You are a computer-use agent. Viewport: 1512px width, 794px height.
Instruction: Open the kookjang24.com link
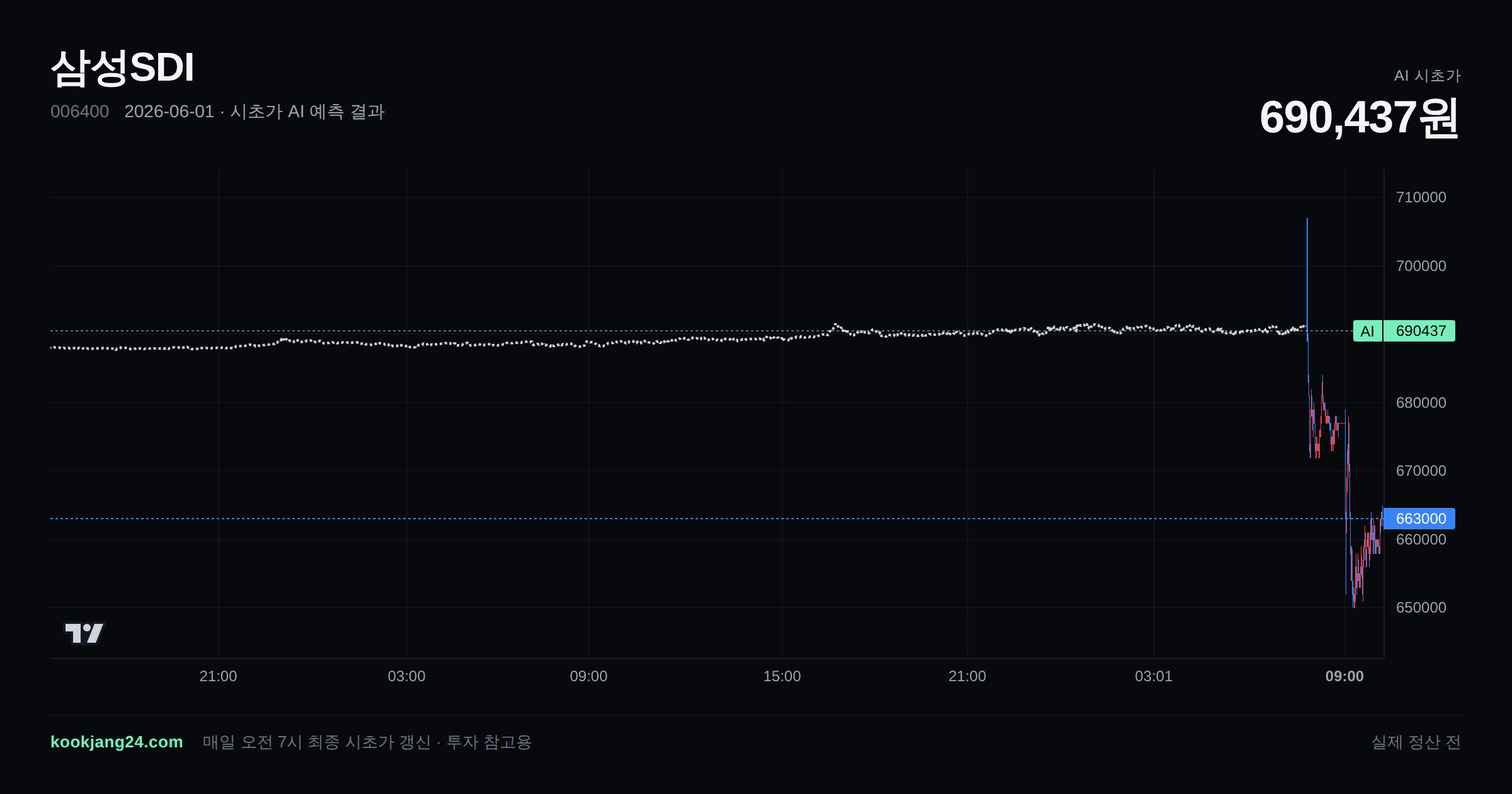(x=117, y=742)
